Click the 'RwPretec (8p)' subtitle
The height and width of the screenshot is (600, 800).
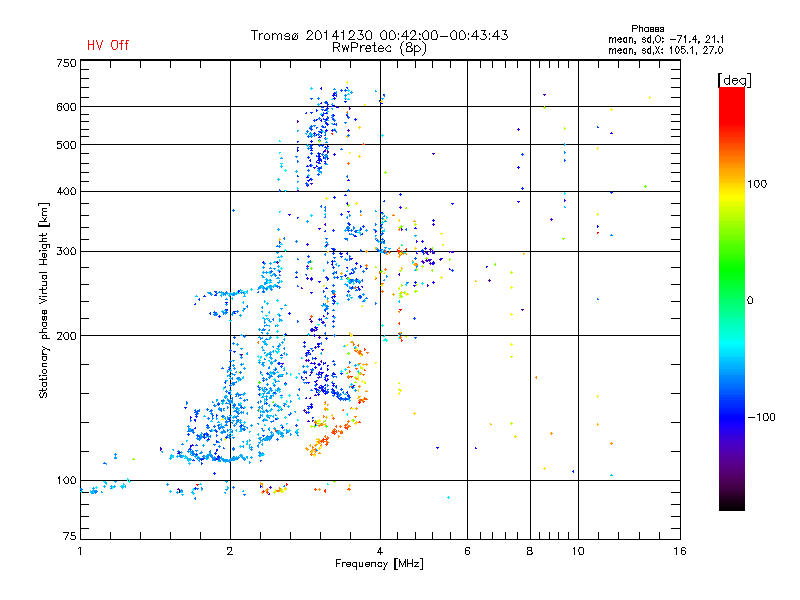(379, 48)
